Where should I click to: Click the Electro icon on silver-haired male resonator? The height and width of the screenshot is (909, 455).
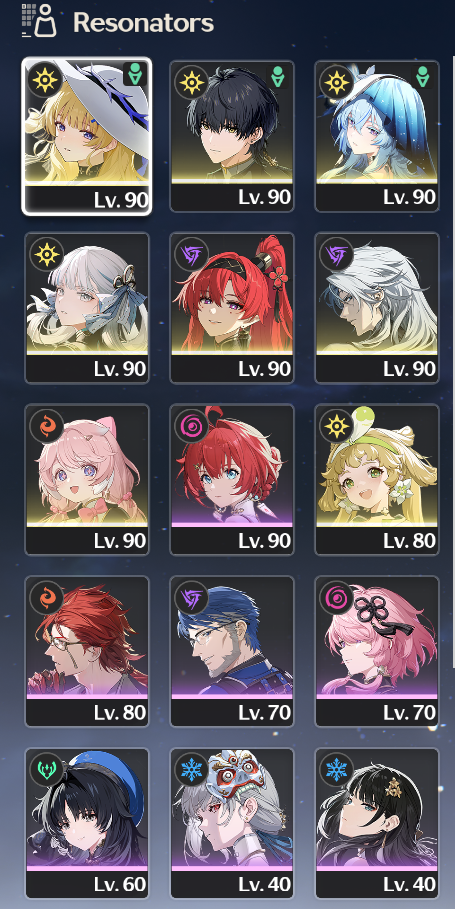click(x=336, y=253)
